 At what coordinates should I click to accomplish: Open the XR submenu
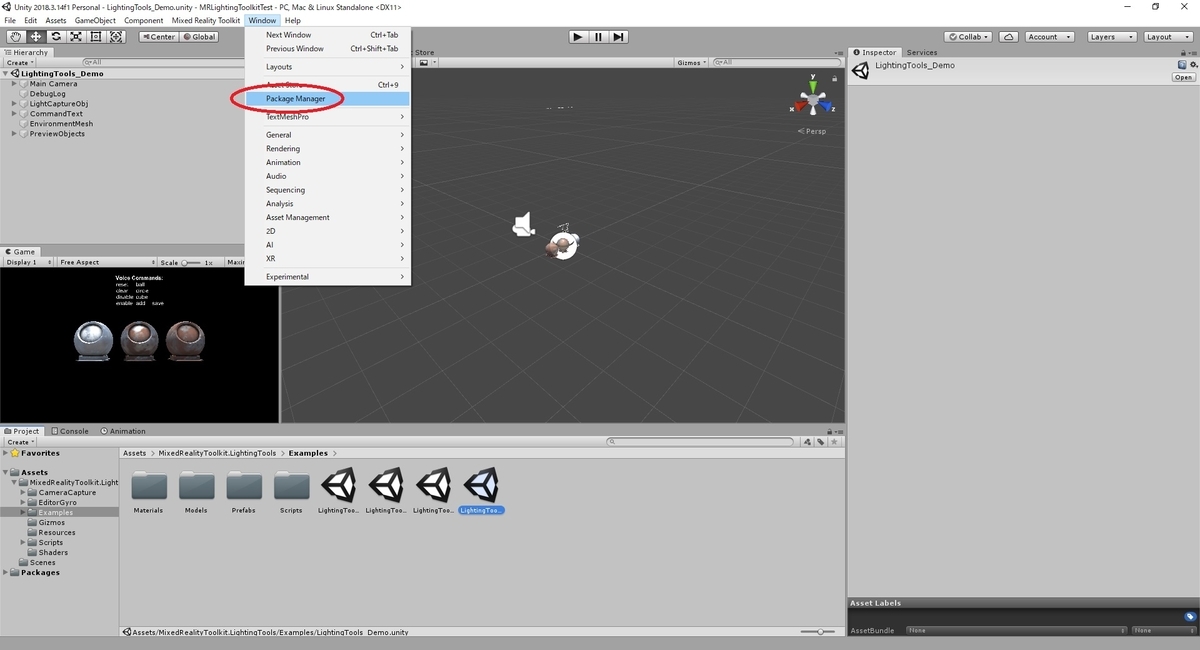[328, 258]
